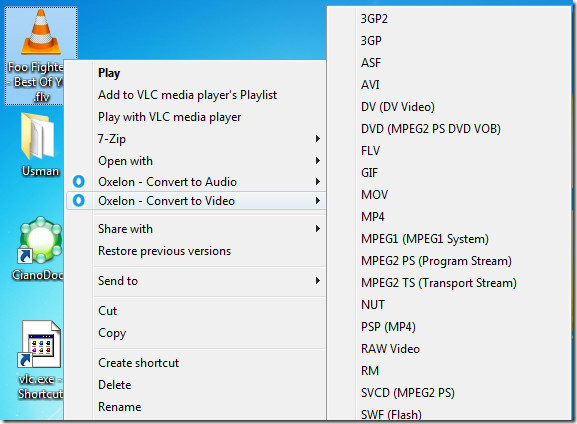Click Oxelon icon beside Convert to Video
The width and height of the screenshot is (577, 424).
point(79,201)
